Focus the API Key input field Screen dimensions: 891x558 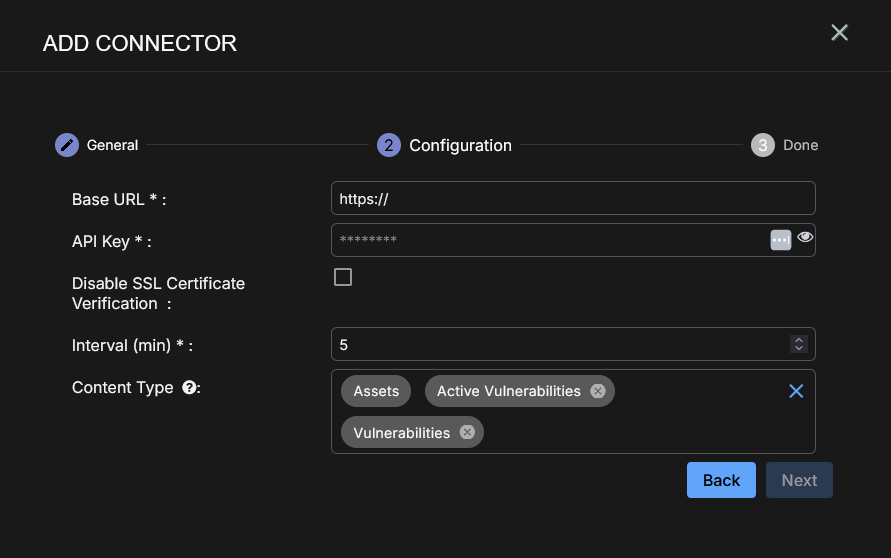[x=550, y=240]
